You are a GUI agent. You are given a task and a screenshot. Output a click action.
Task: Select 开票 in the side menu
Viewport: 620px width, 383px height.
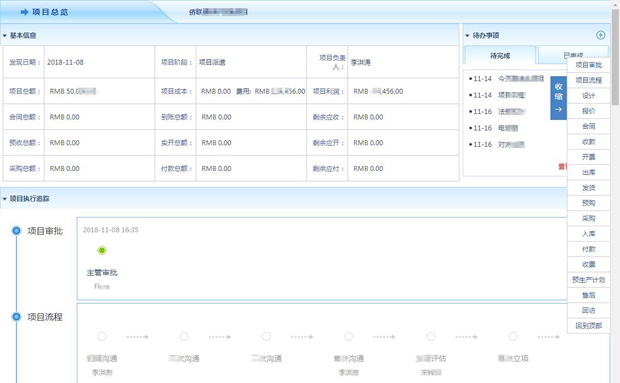pos(588,157)
